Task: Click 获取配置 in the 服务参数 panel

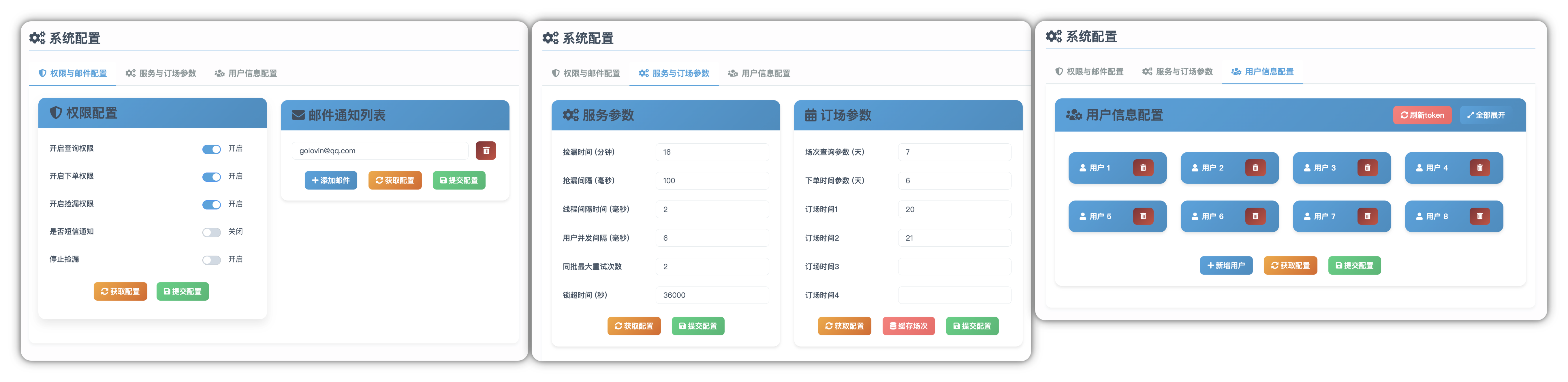Action: (634, 326)
